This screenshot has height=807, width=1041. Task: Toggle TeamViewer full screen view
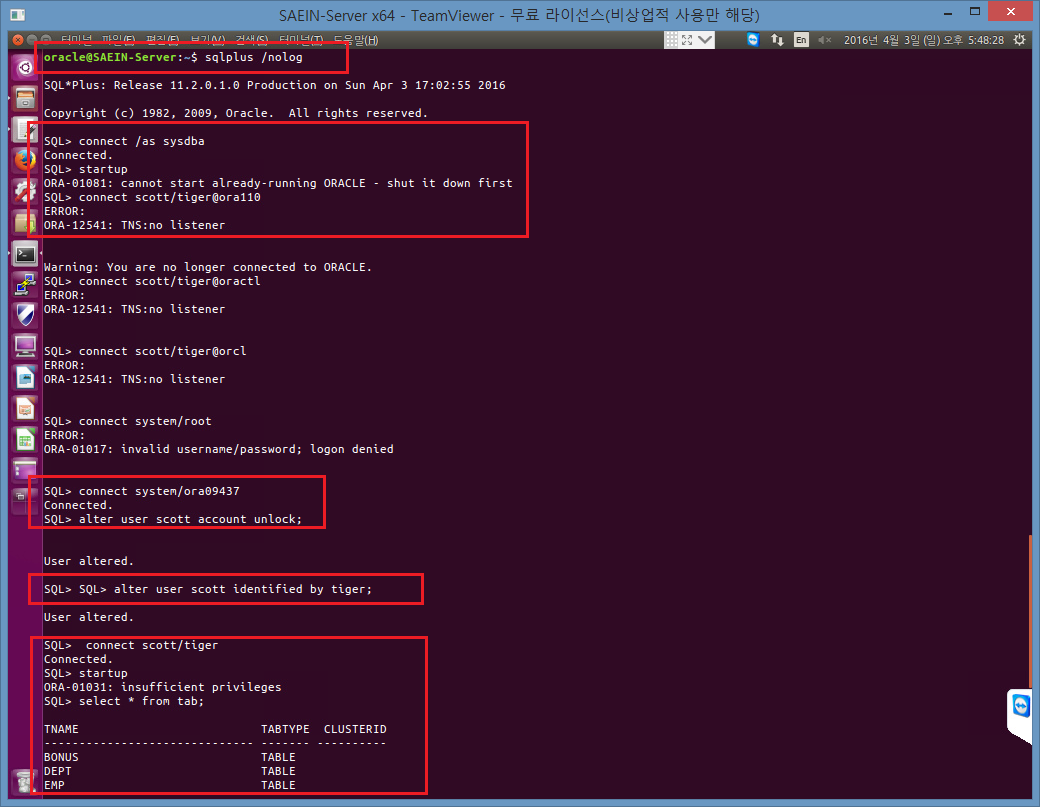click(687, 40)
